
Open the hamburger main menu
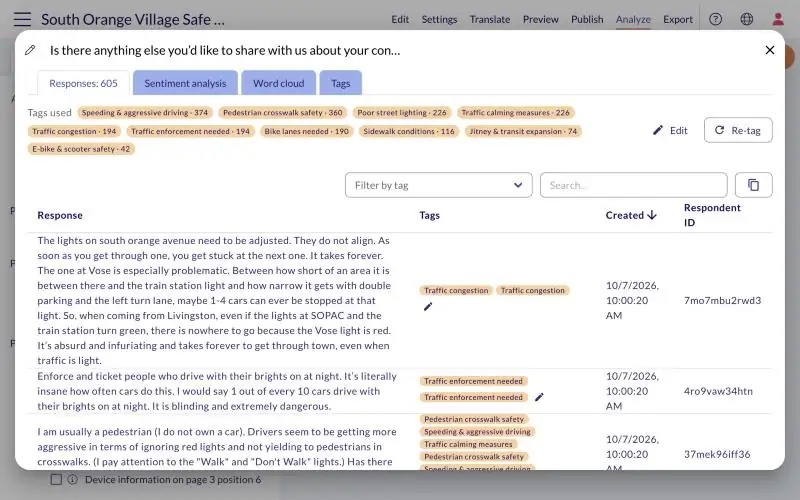22,19
